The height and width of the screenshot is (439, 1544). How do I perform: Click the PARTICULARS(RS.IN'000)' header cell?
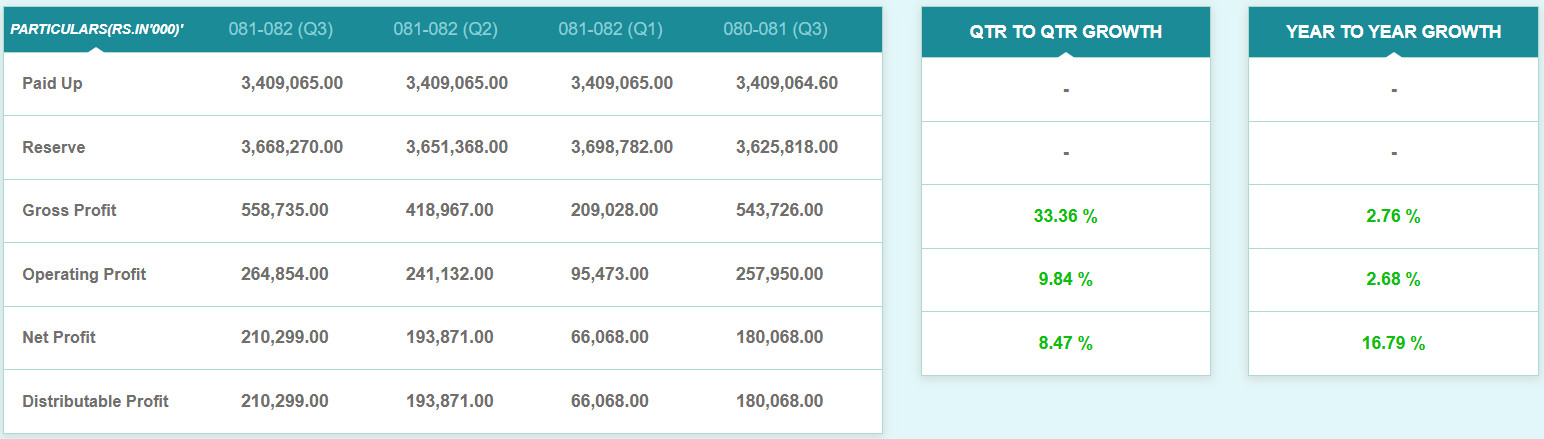[97, 30]
